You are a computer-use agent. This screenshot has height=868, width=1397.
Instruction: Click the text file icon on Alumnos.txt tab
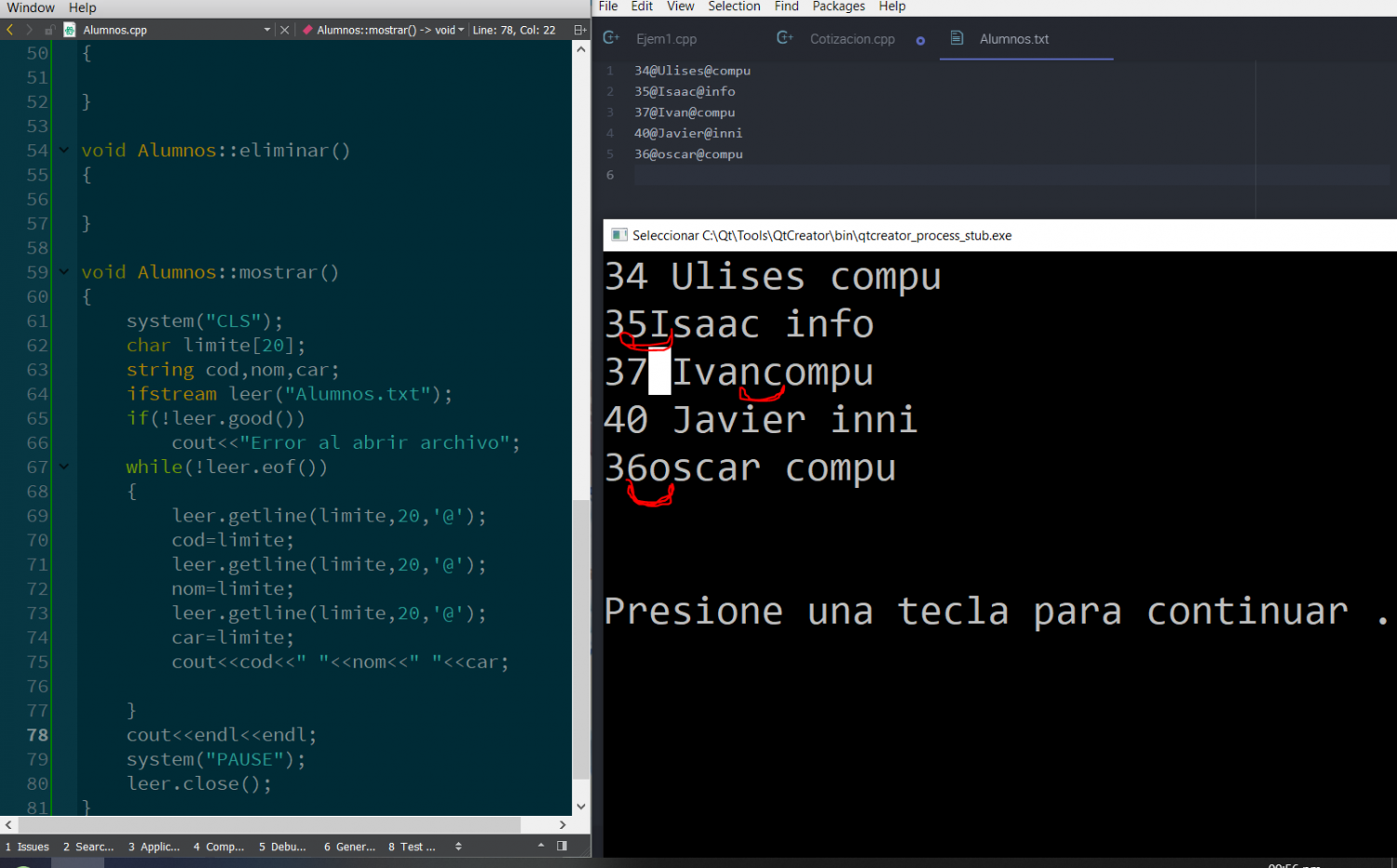(x=956, y=38)
